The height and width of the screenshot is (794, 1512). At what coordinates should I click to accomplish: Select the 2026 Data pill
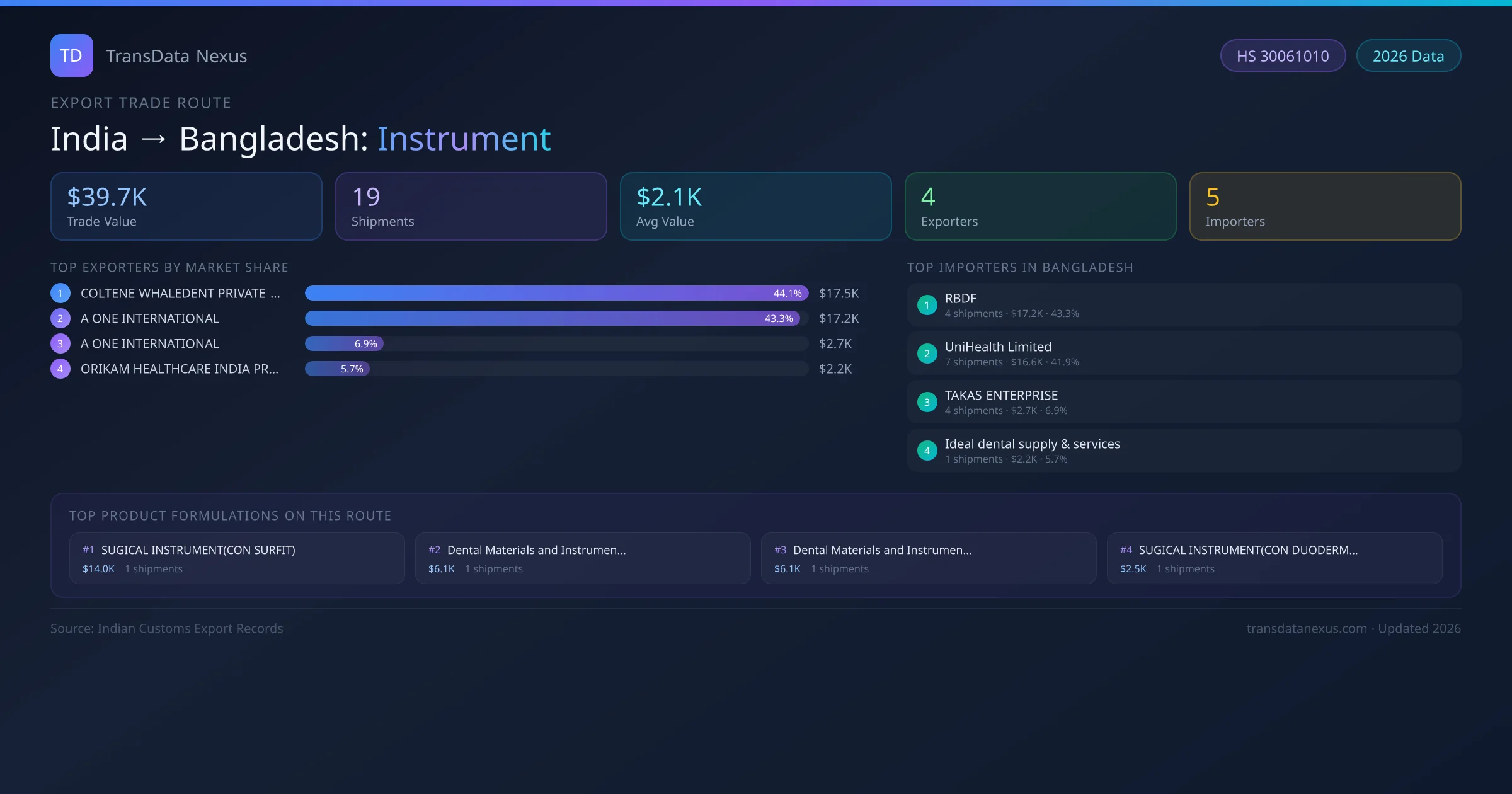(x=1408, y=56)
